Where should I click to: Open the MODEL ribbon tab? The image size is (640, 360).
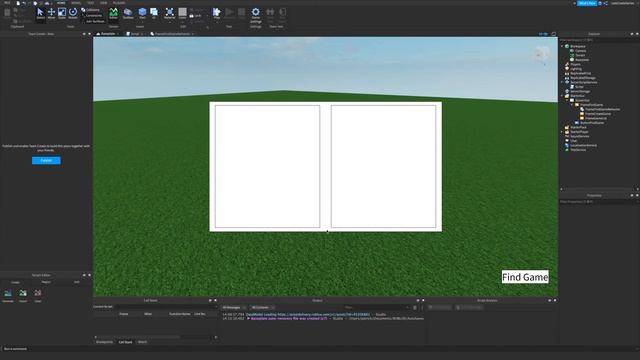click(76, 3)
